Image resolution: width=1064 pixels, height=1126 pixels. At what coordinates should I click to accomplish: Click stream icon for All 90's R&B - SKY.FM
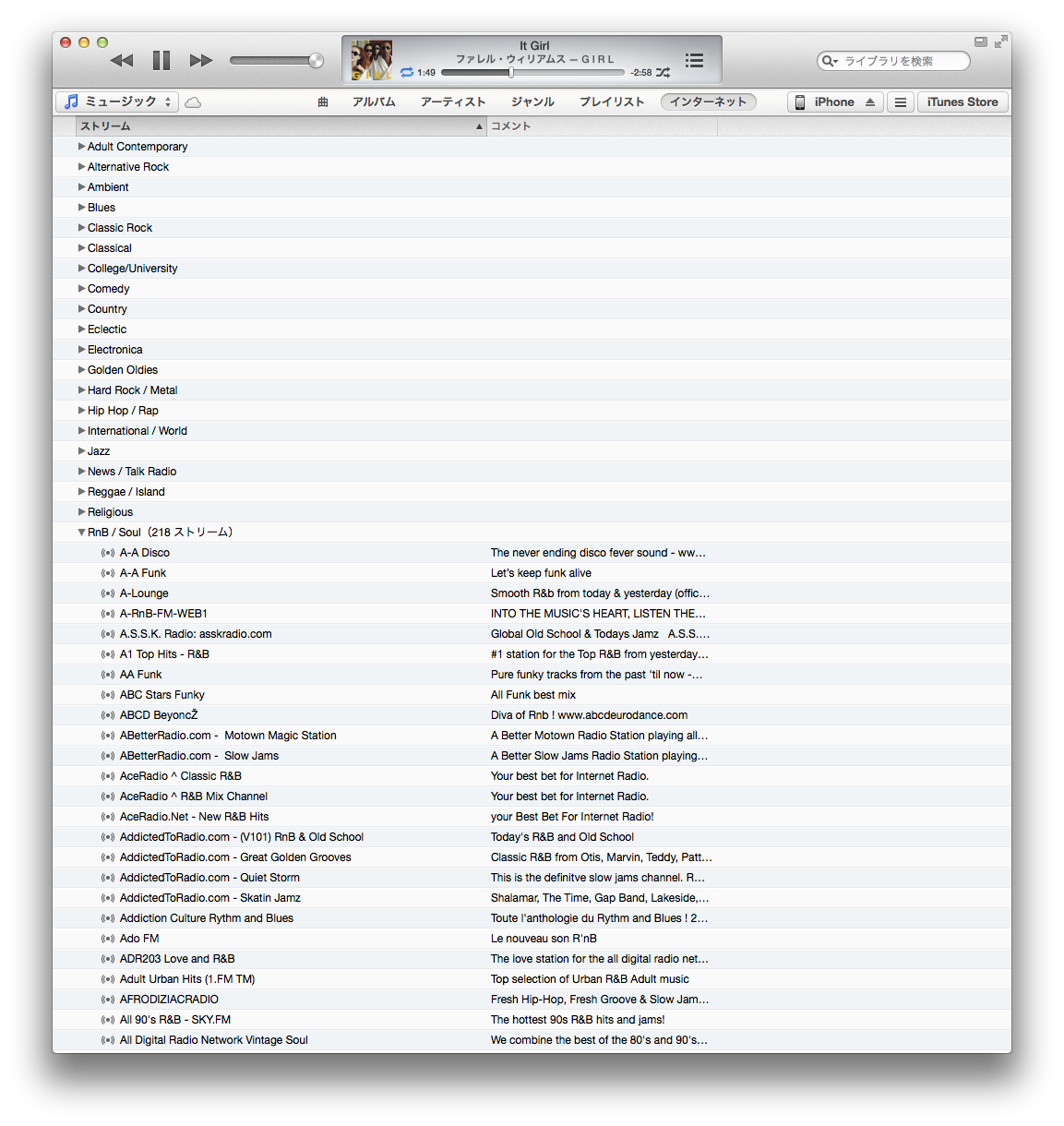pyautogui.click(x=108, y=1020)
